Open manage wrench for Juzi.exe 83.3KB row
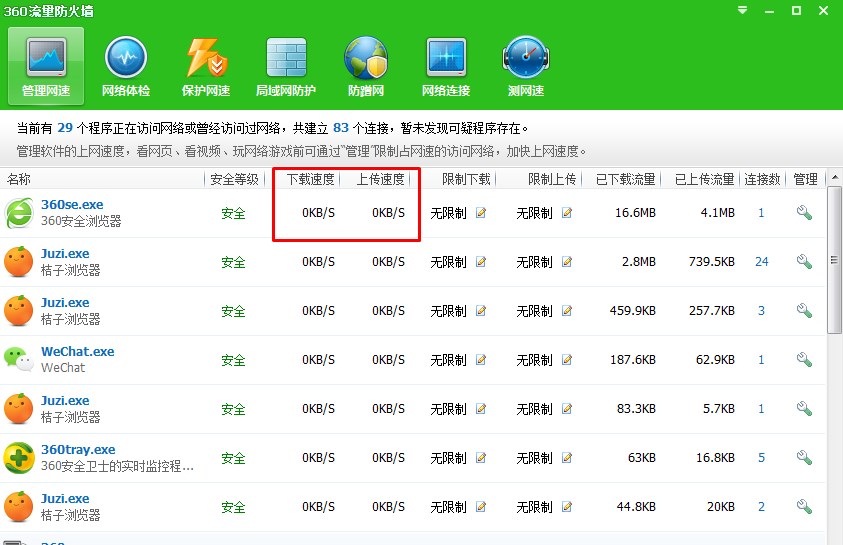The height and width of the screenshot is (545, 843). coord(804,409)
